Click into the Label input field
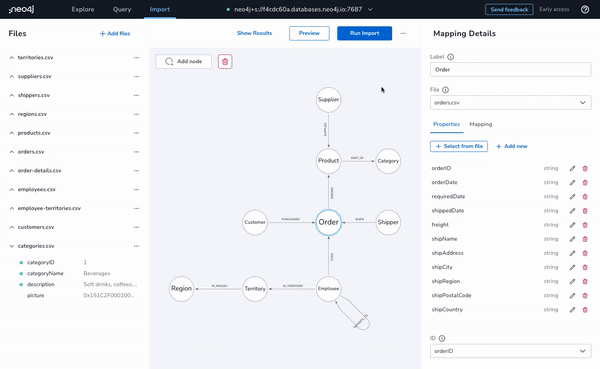The height and width of the screenshot is (369, 600). pyautogui.click(x=510, y=70)
